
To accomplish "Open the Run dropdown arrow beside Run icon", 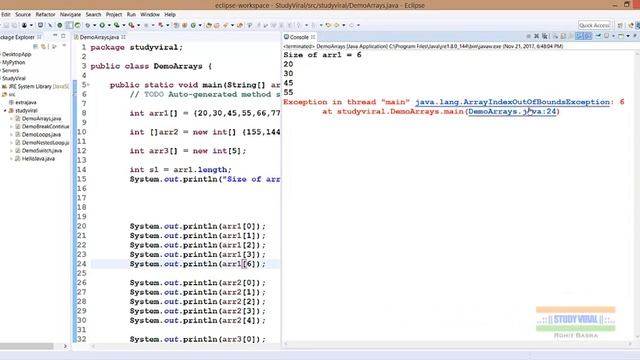I will [109, 25].
